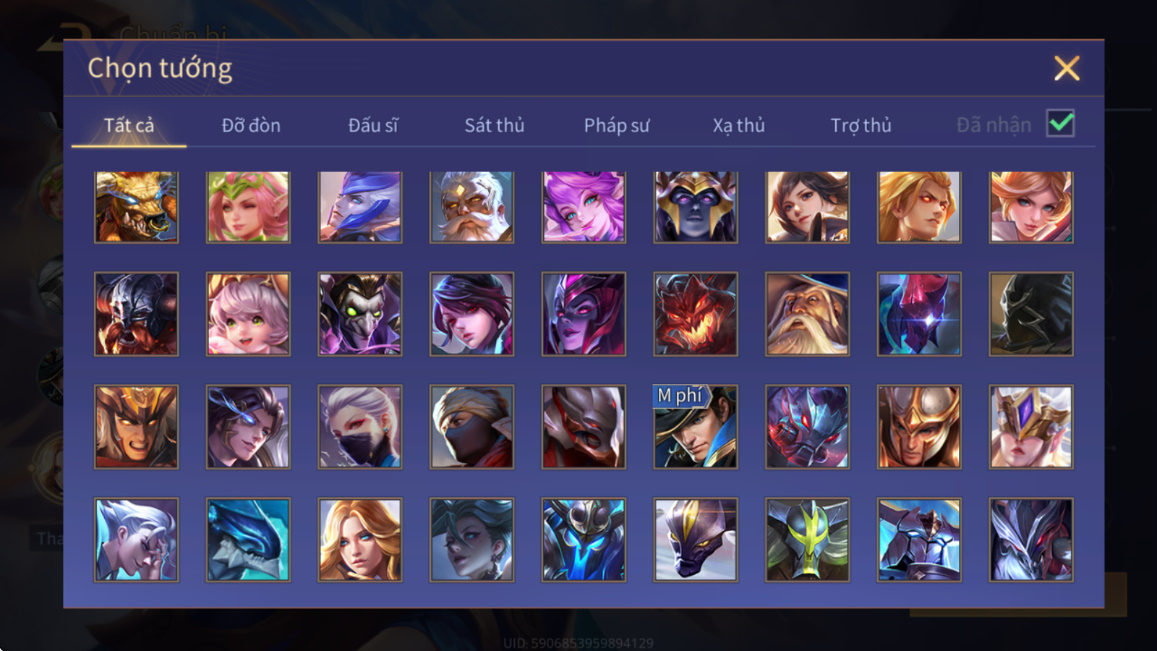
Task: Filter heroes by 'Xạ thủ' tab
Action: pos(739,125)
